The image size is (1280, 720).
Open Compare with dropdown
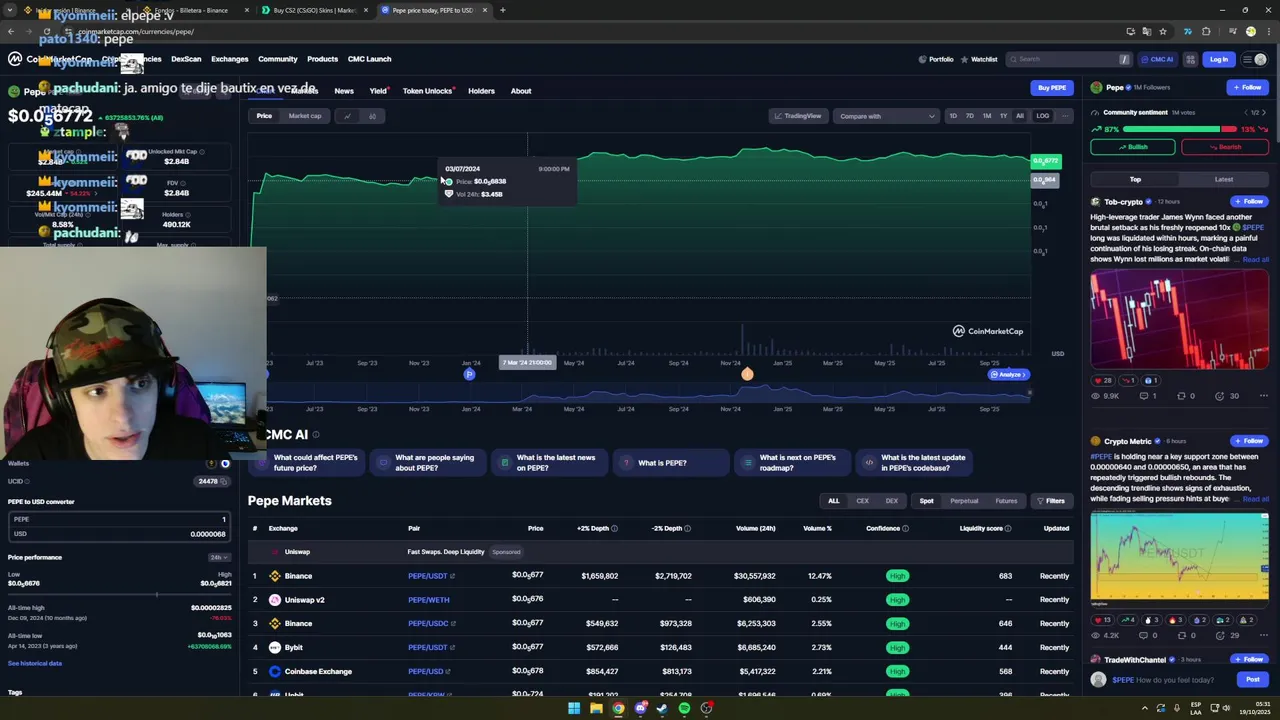[x=886, y=116]
